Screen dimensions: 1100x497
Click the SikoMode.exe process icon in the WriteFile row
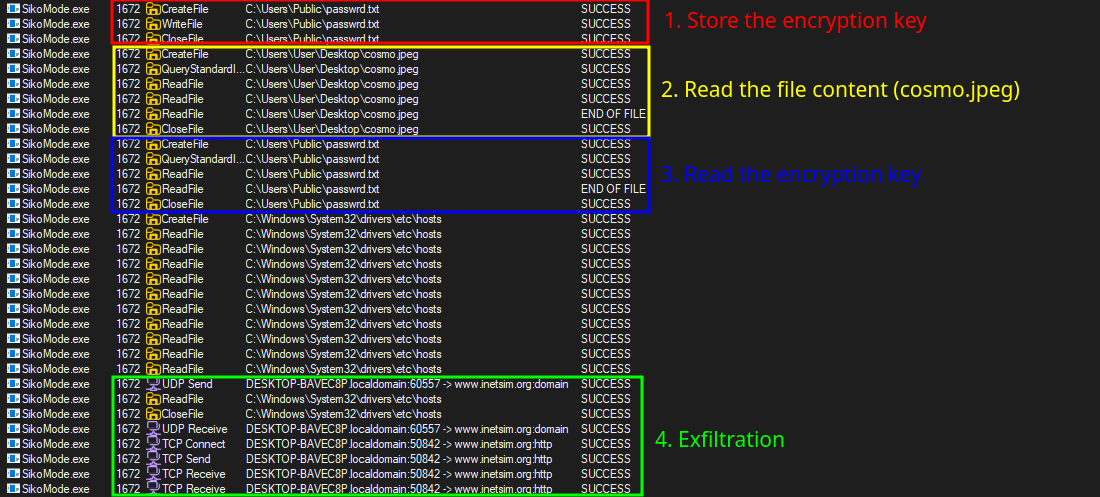[13, 24]
